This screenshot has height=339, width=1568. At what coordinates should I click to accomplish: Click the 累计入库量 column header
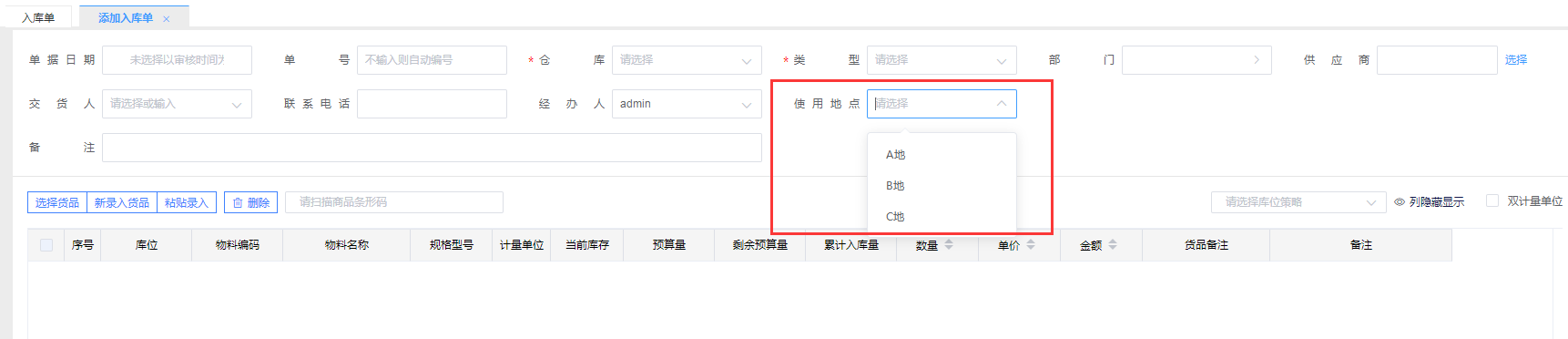click(x=851, y=245)
